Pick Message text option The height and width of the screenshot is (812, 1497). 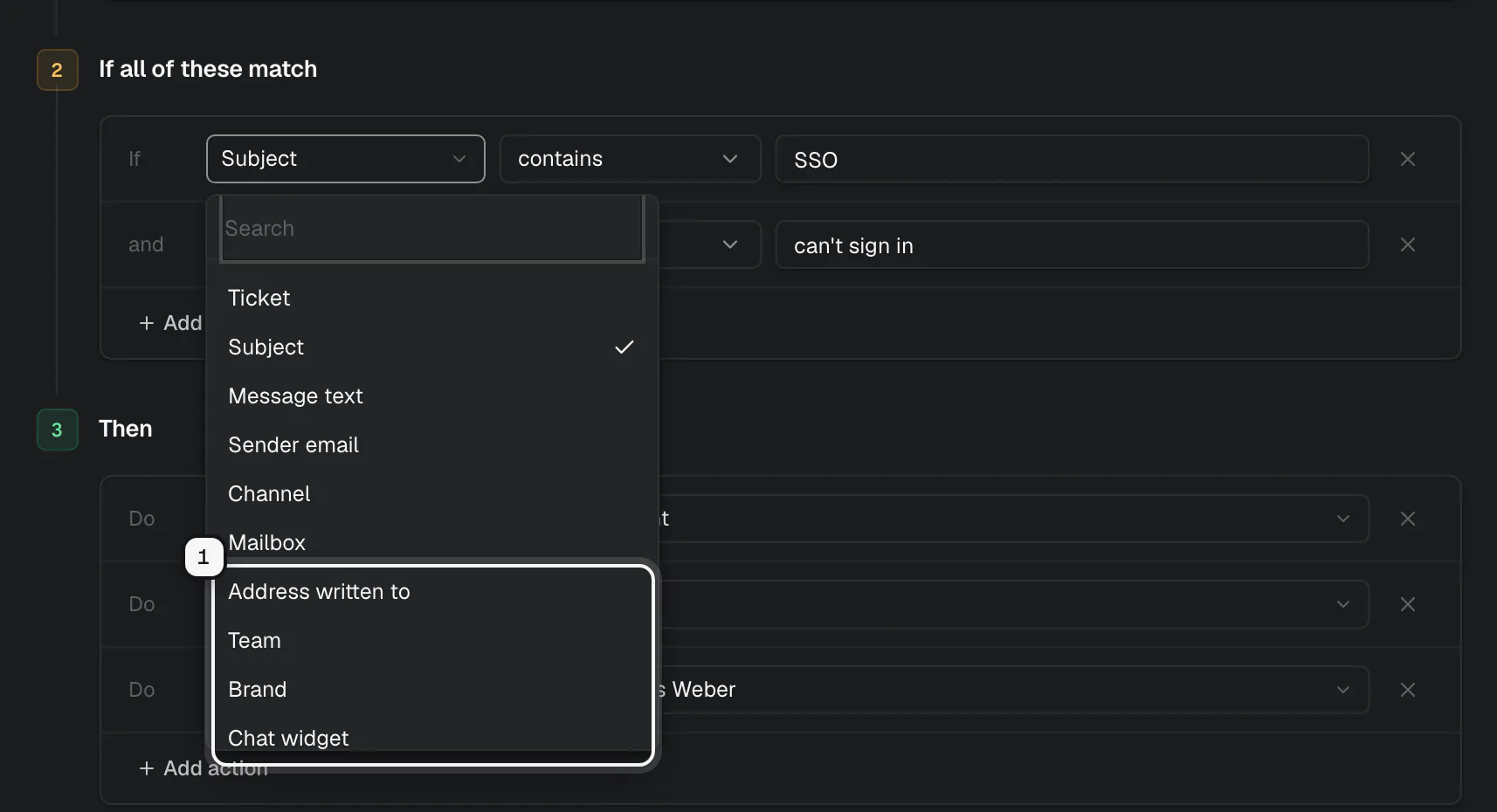[432, 396]
